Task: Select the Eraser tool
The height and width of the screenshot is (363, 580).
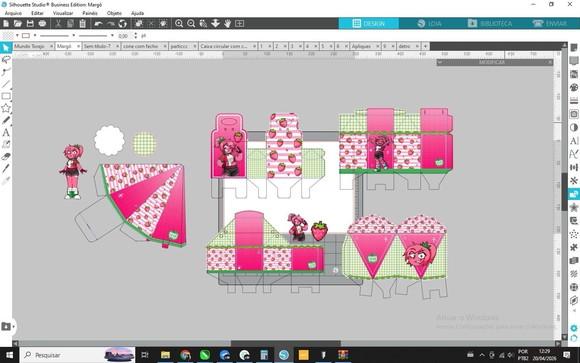Action: click(x=6, y=157)
